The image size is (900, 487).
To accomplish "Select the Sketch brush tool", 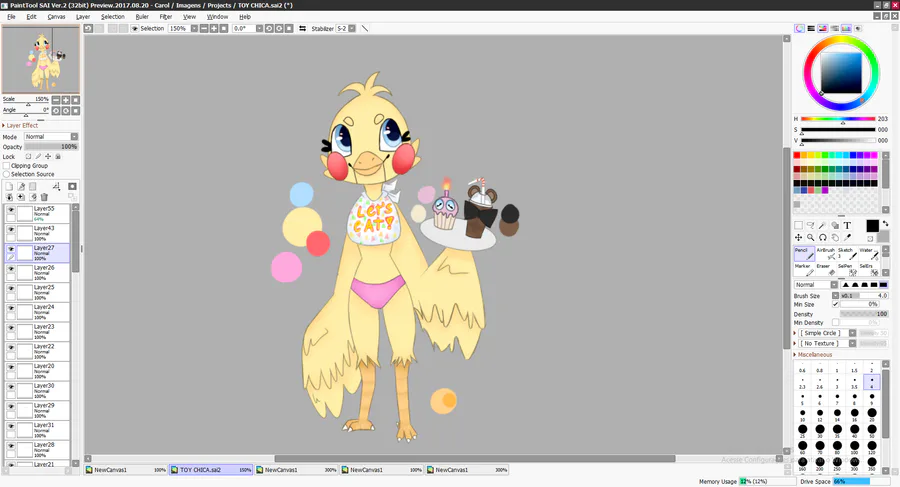I will 847,253.
